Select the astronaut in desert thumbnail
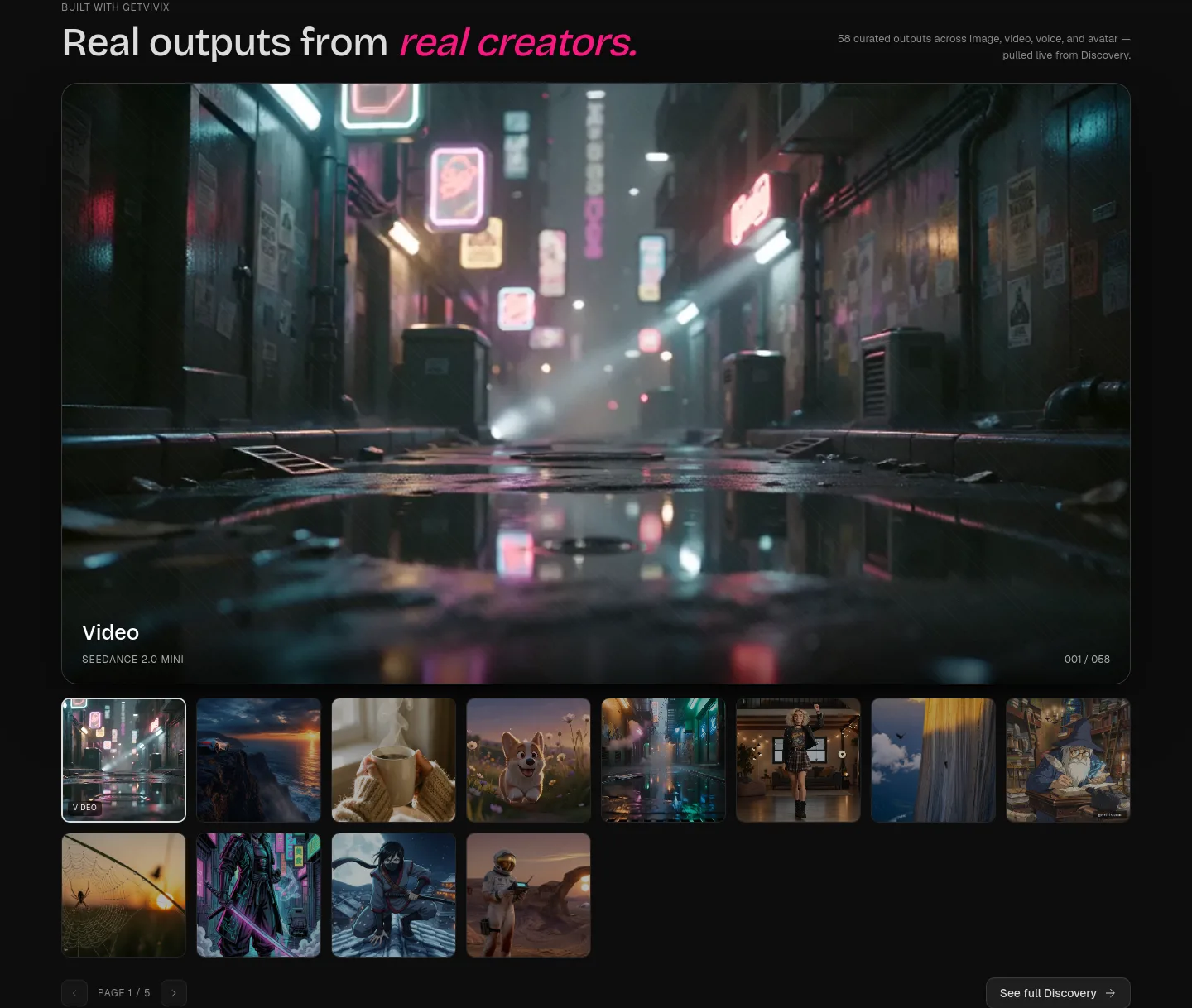The height and width of the screenshot is (1008, 1192). (x=528, y=895)
